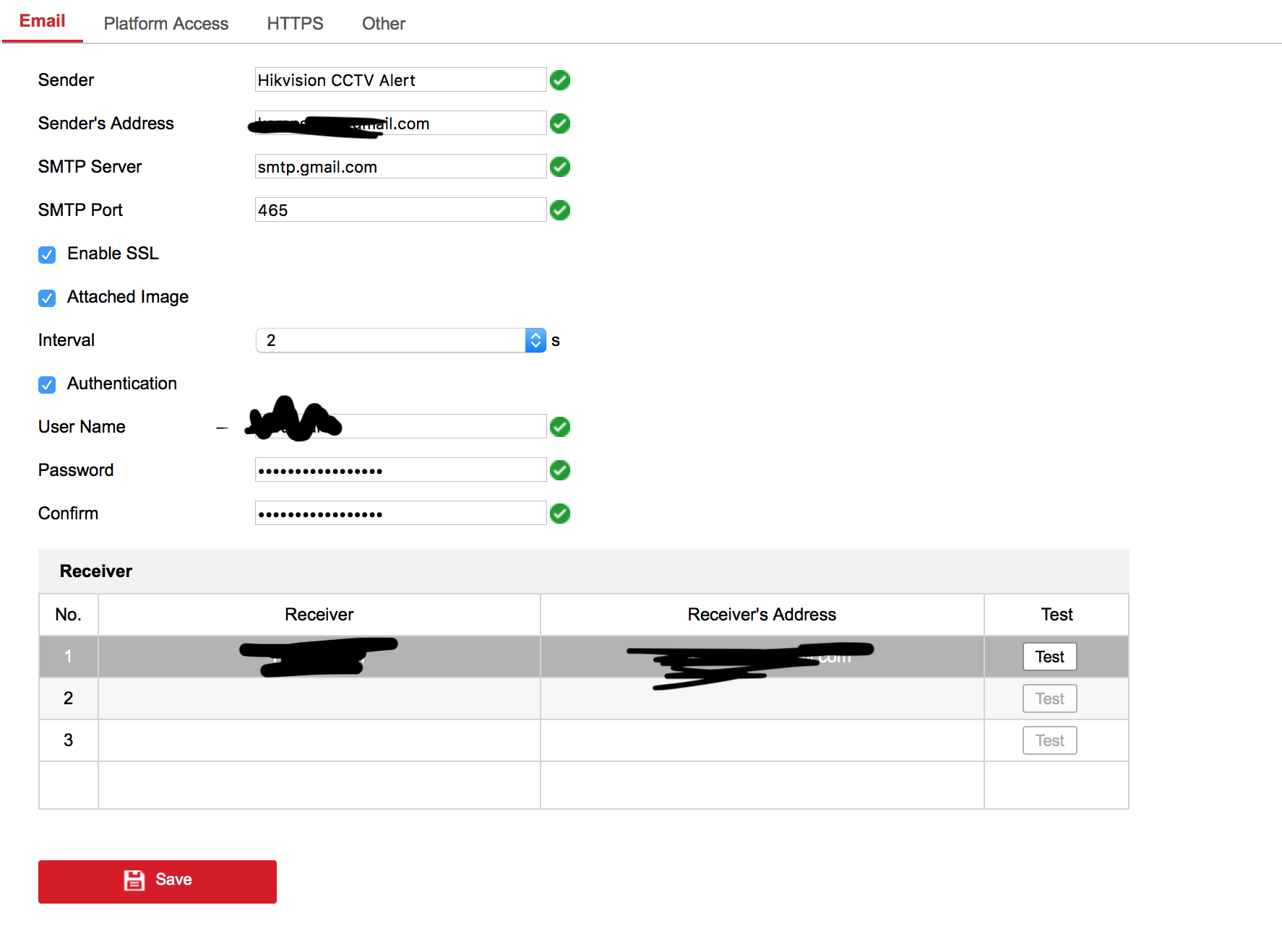Screen dimensions: 1282x952
Task: Click Test button in row 3
Action: click(x=1049, y=740)
